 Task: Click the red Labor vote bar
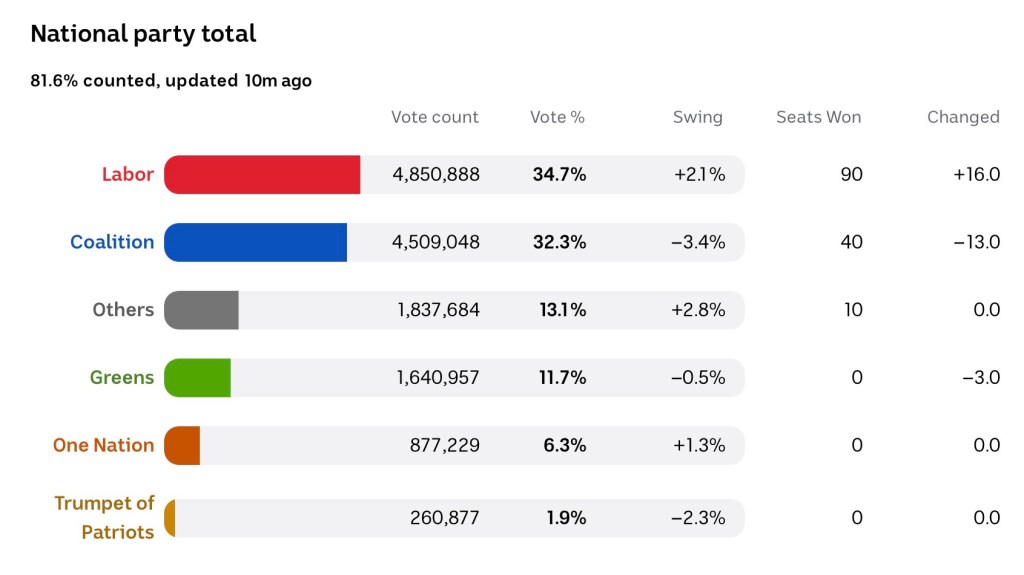tap(262, 174)
